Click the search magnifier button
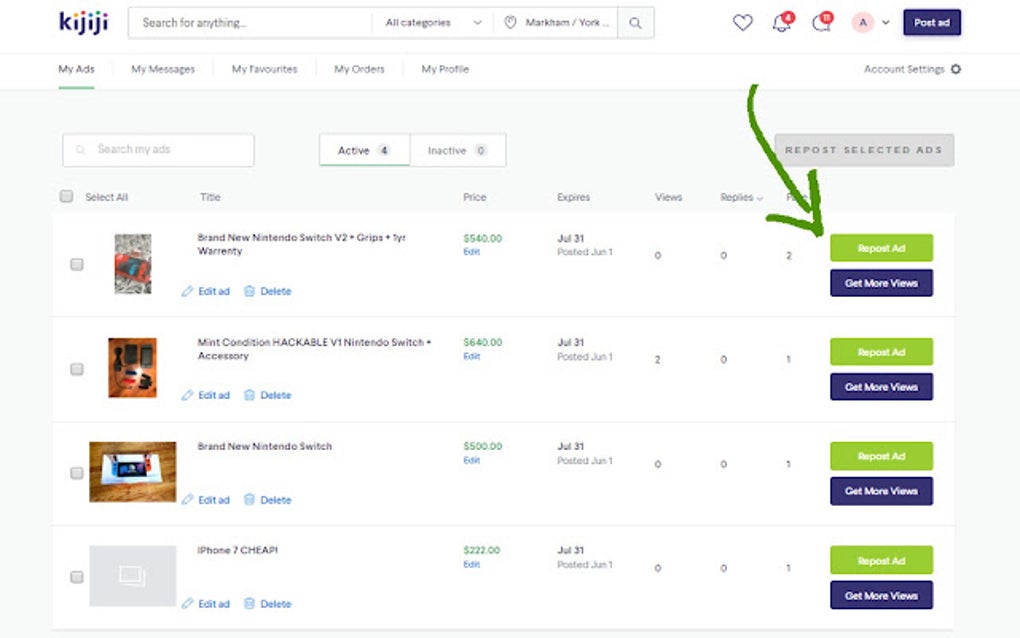The height and width of the screenshot is (638, 1020). click(x=636, y=23)
